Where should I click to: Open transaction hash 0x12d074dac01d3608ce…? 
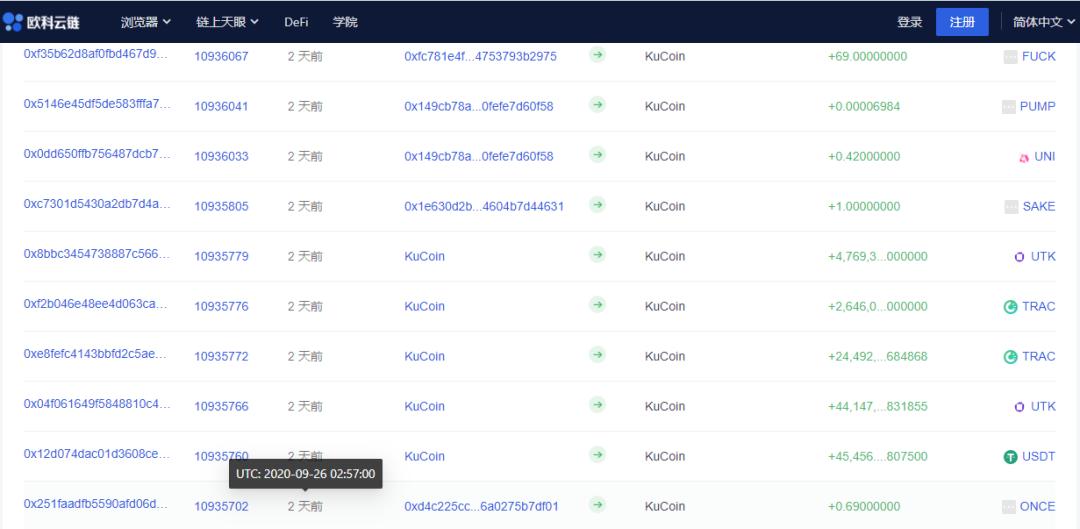pos(96,454)
